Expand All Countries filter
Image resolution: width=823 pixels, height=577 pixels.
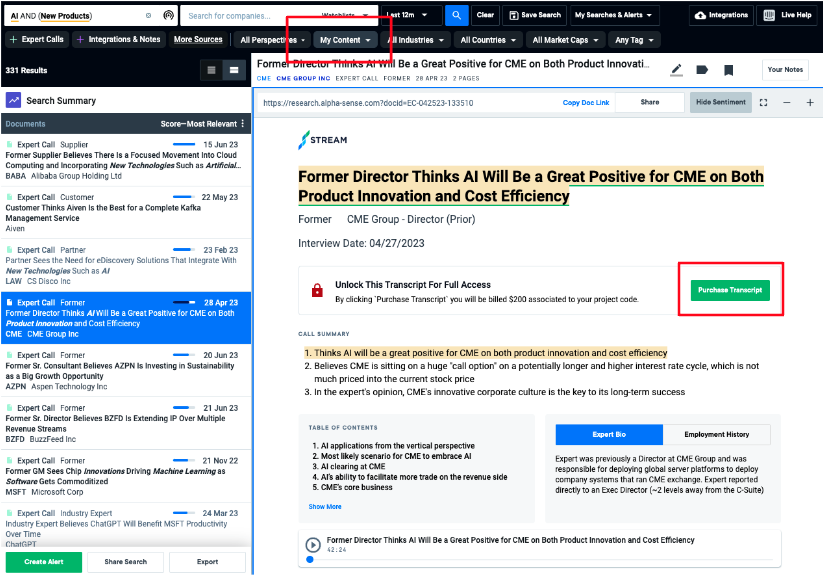tap(488, 40)
